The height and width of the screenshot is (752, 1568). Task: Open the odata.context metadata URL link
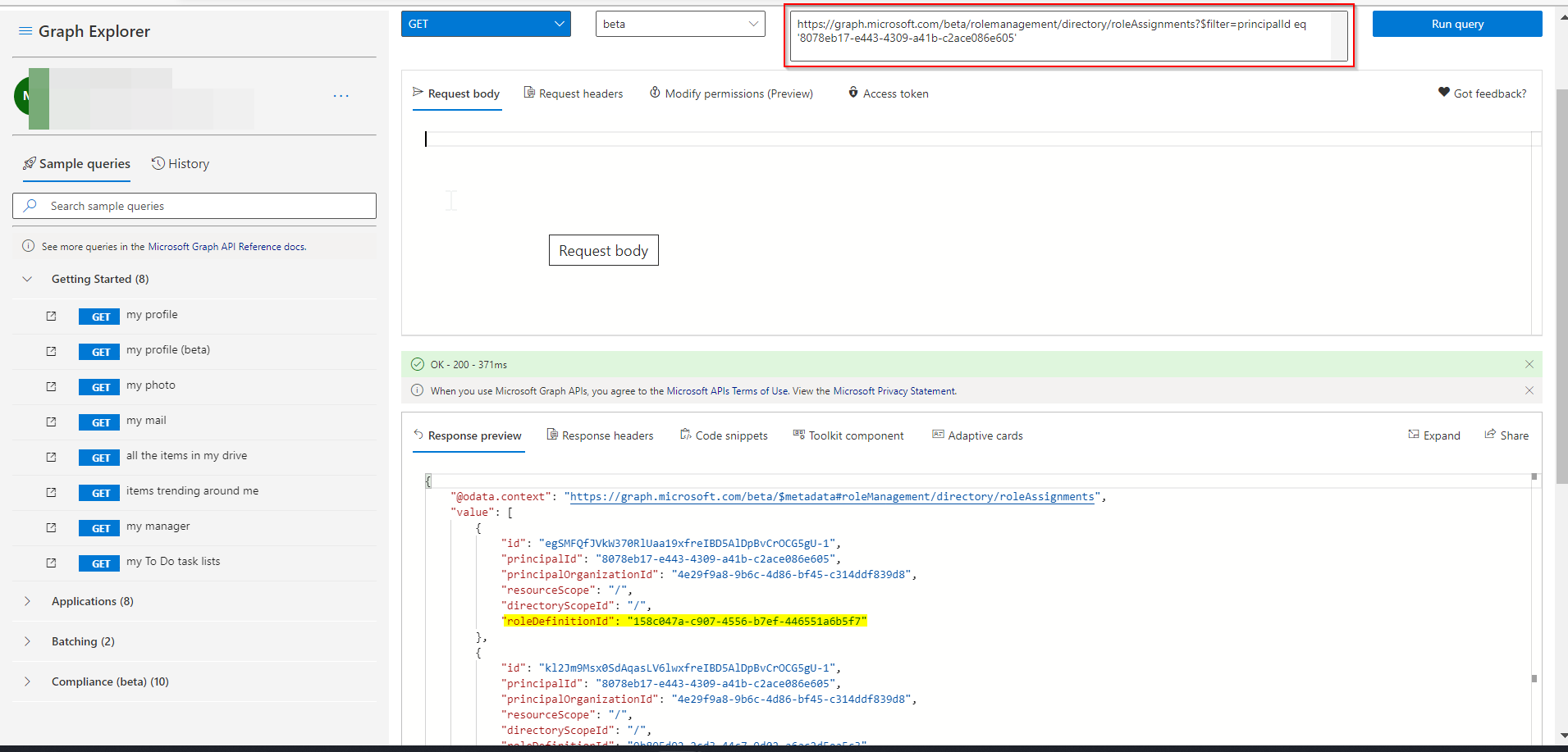tap(832, 497)
